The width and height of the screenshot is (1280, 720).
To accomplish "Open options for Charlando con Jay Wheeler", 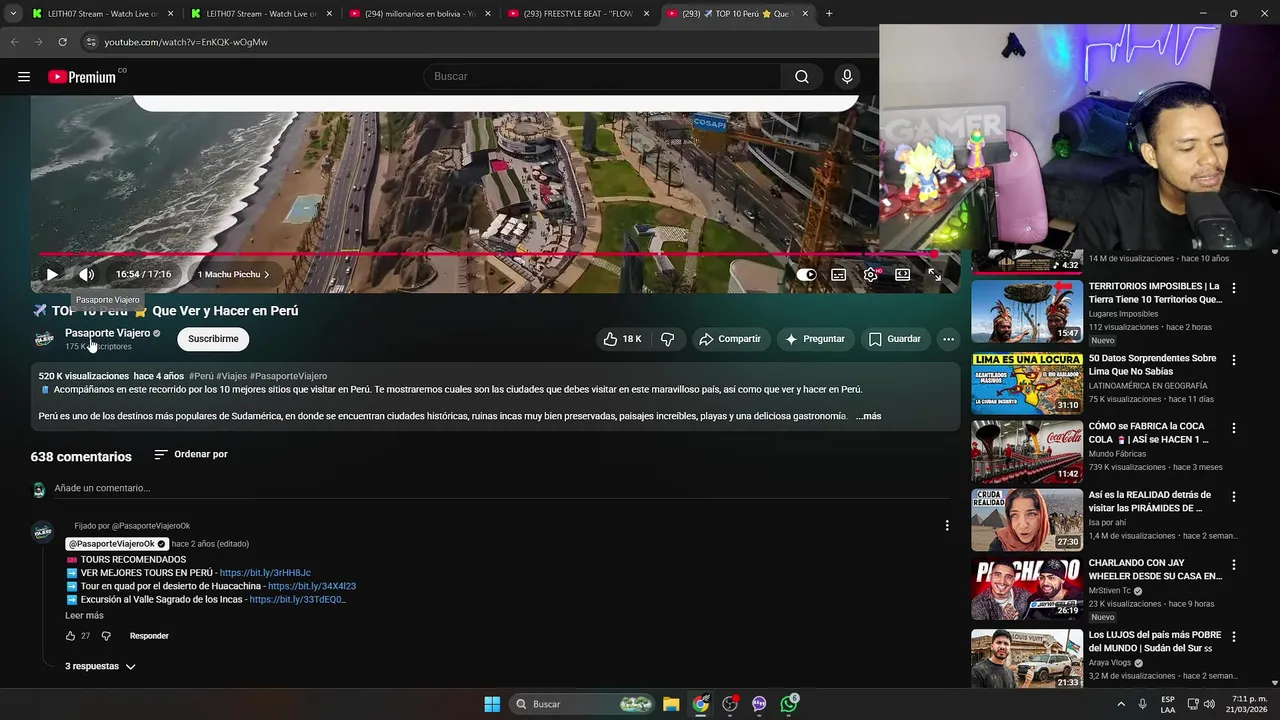I will click(x=1233, y=565).
